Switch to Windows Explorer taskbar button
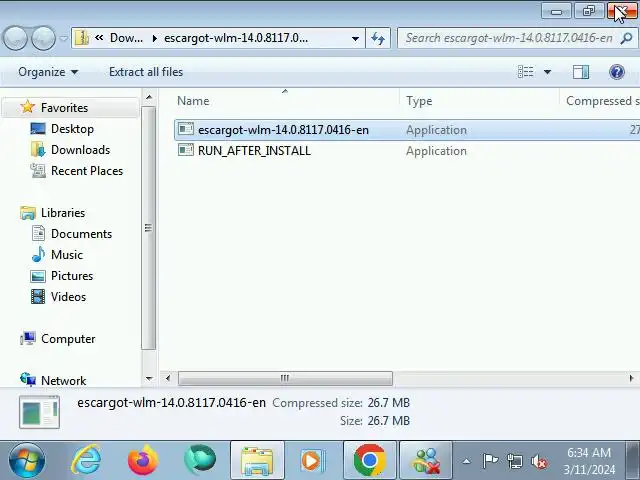 coord(257,460)
